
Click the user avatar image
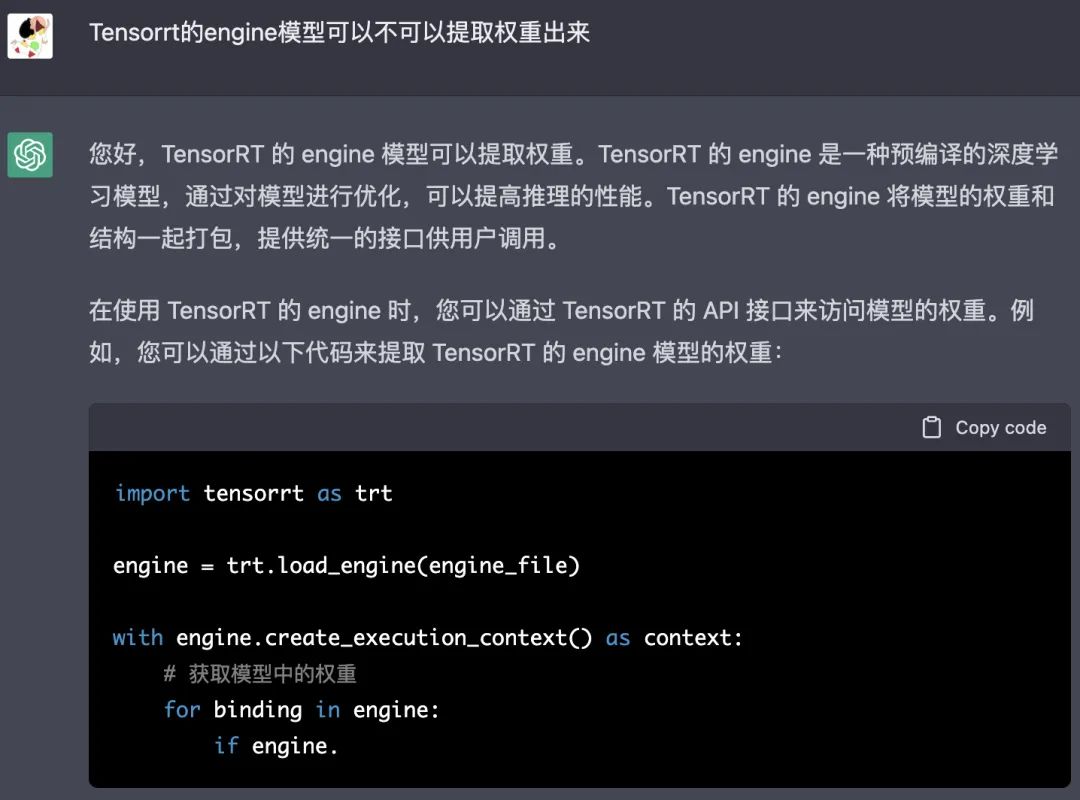point(30,37)
